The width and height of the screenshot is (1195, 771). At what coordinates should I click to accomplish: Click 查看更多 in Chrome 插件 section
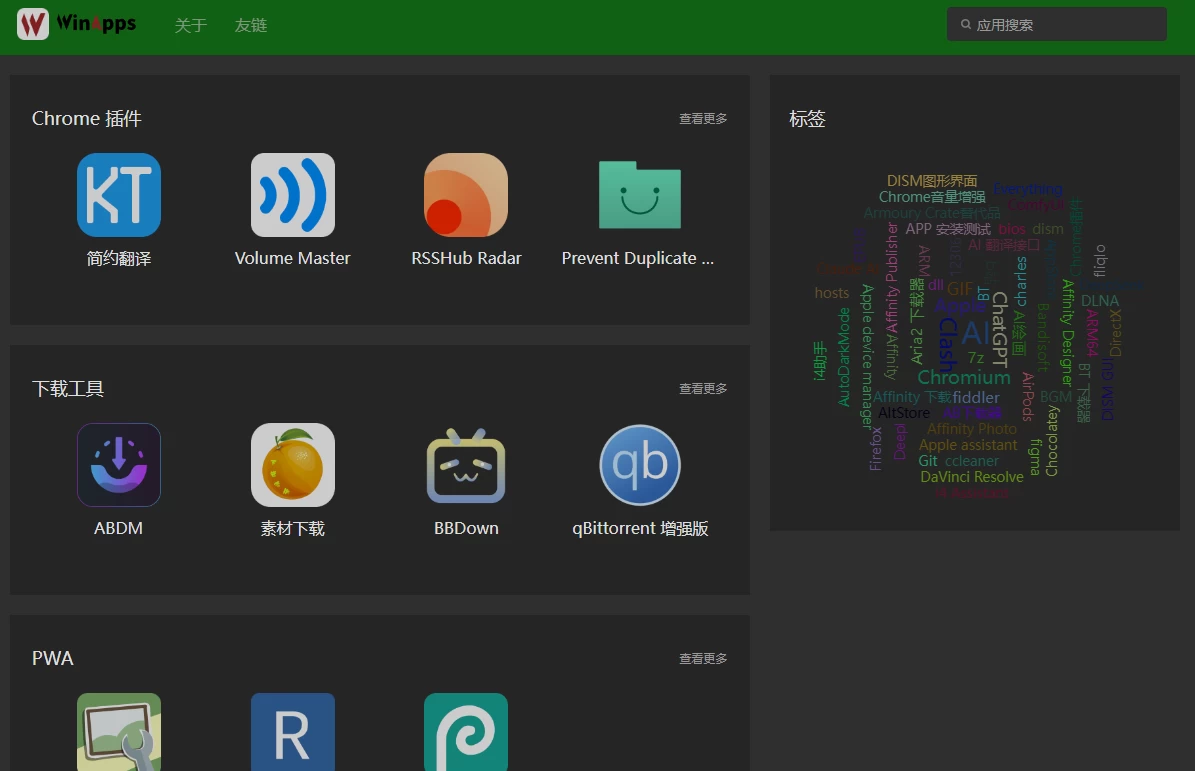(703, 119)
